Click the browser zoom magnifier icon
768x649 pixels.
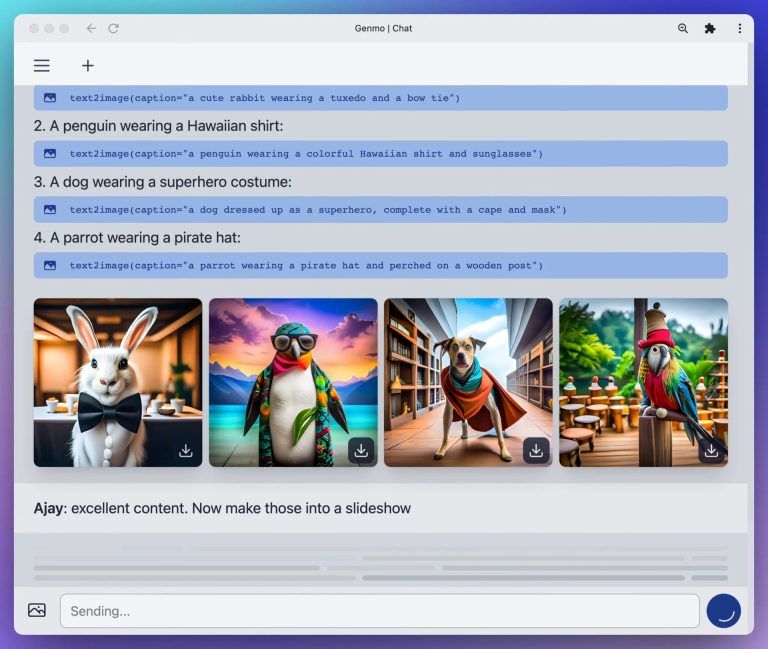683,28
